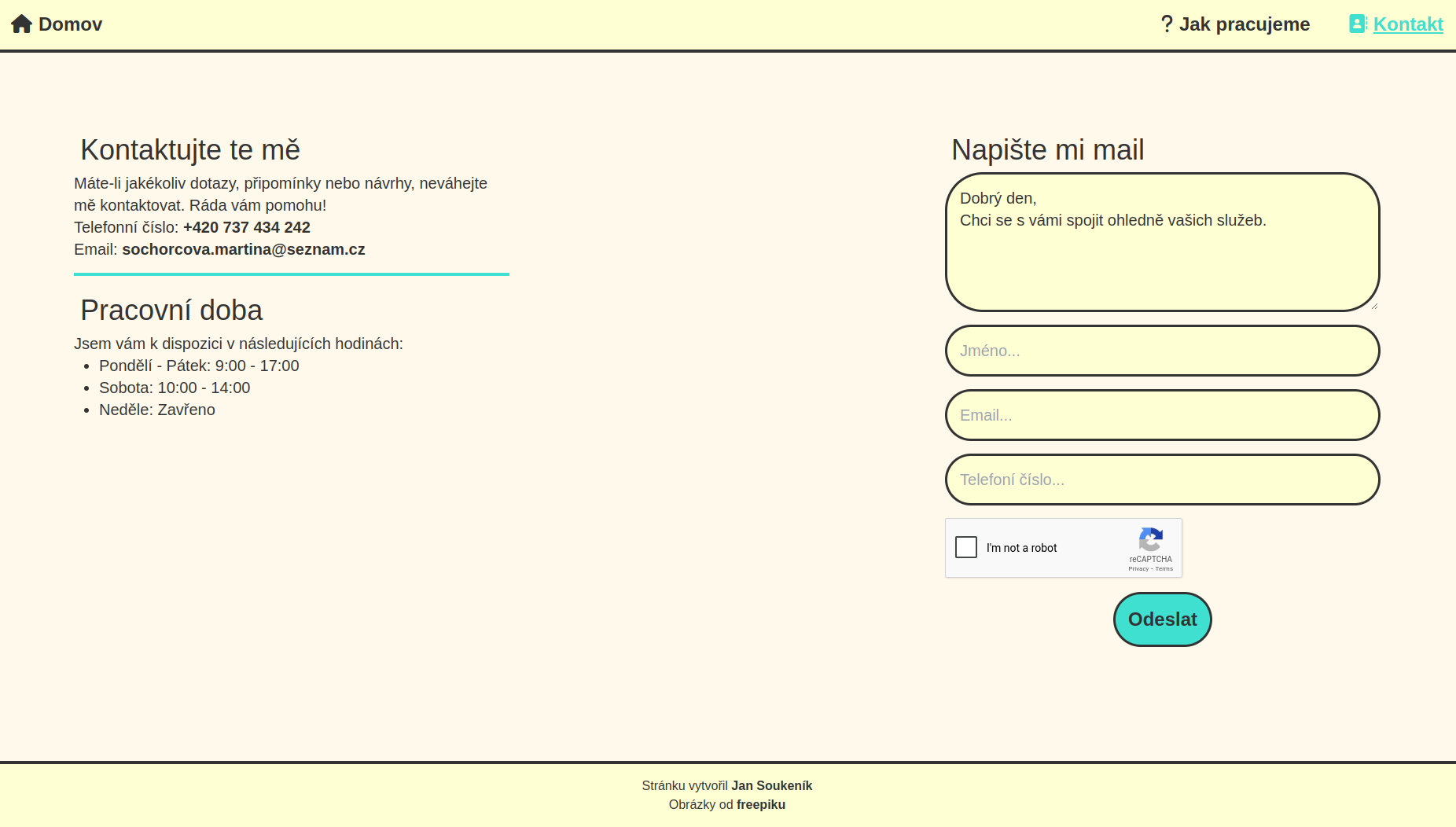Open the reCAPTCHA Terms link
The image size is (1456, 827).
pyautogui.click(x=1164, y=569)
